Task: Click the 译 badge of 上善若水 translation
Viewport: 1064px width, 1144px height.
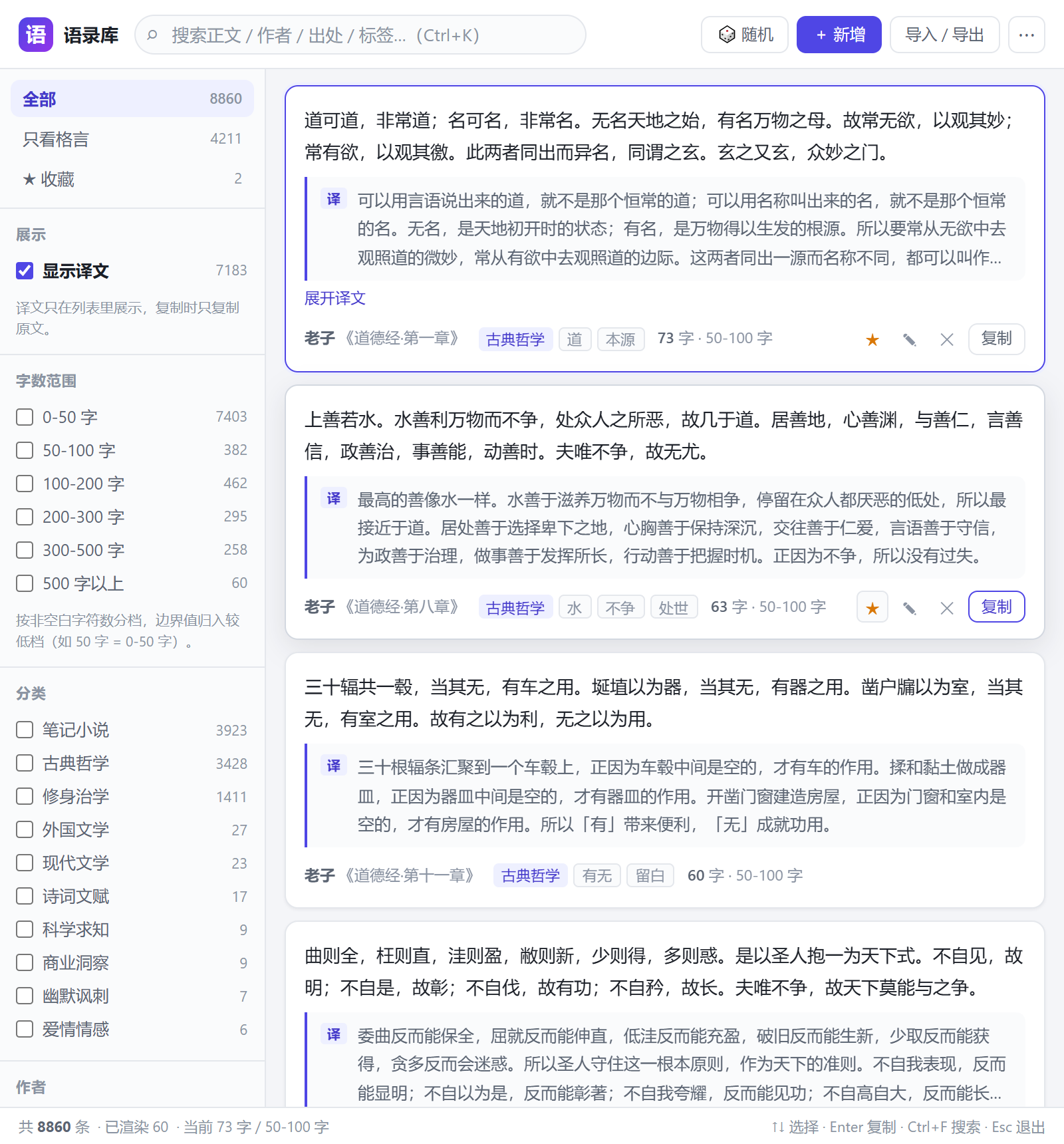Action: (334, 498)
